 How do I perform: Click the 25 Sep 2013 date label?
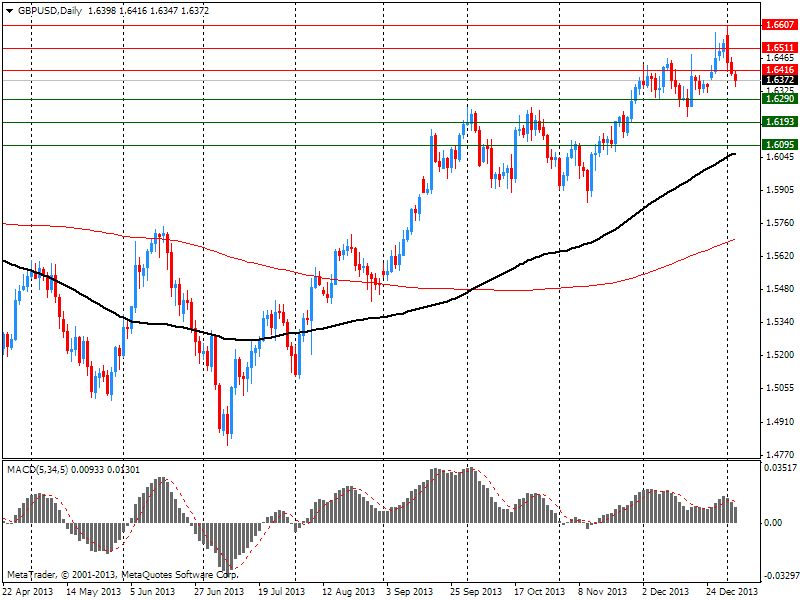tap(476, 591)
